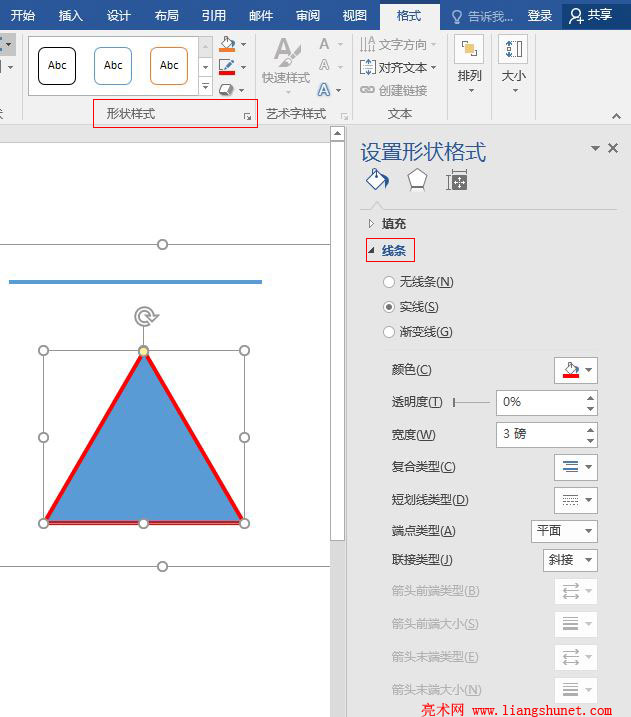631x717 pixels.
Task: Click the 宽度 line width input field
Action: click(x=540, y=434)
